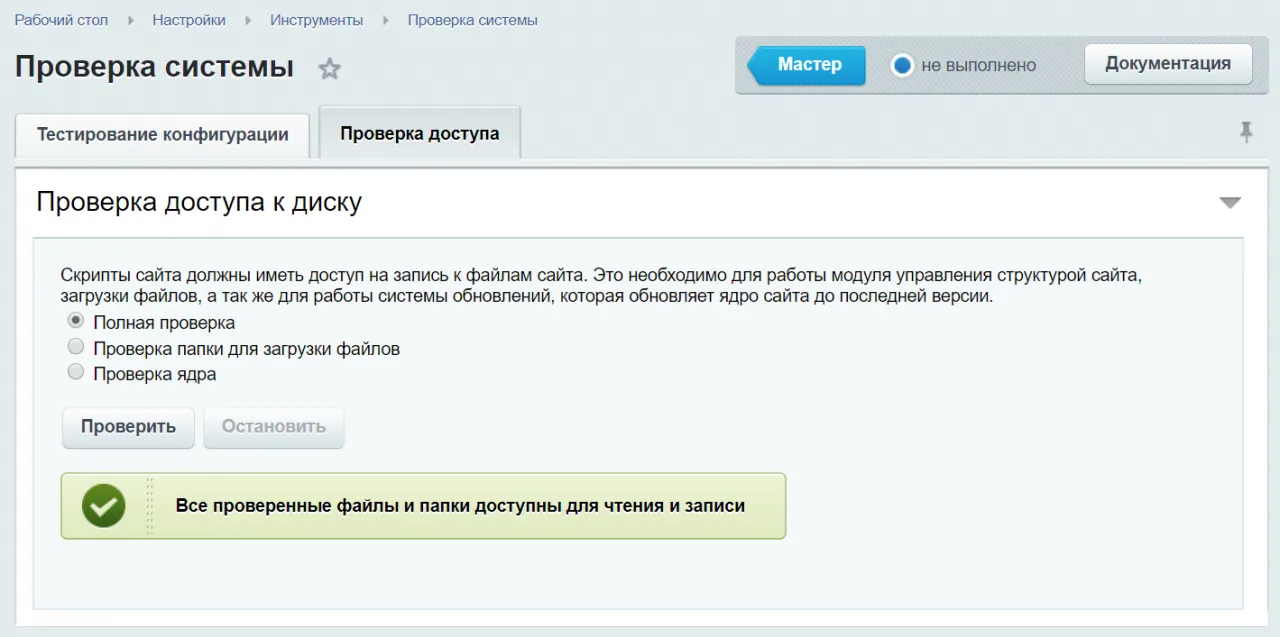Switch to the 'Тестирование конфигурации' tab
The image size is (1280, 637).
(161, 134)
